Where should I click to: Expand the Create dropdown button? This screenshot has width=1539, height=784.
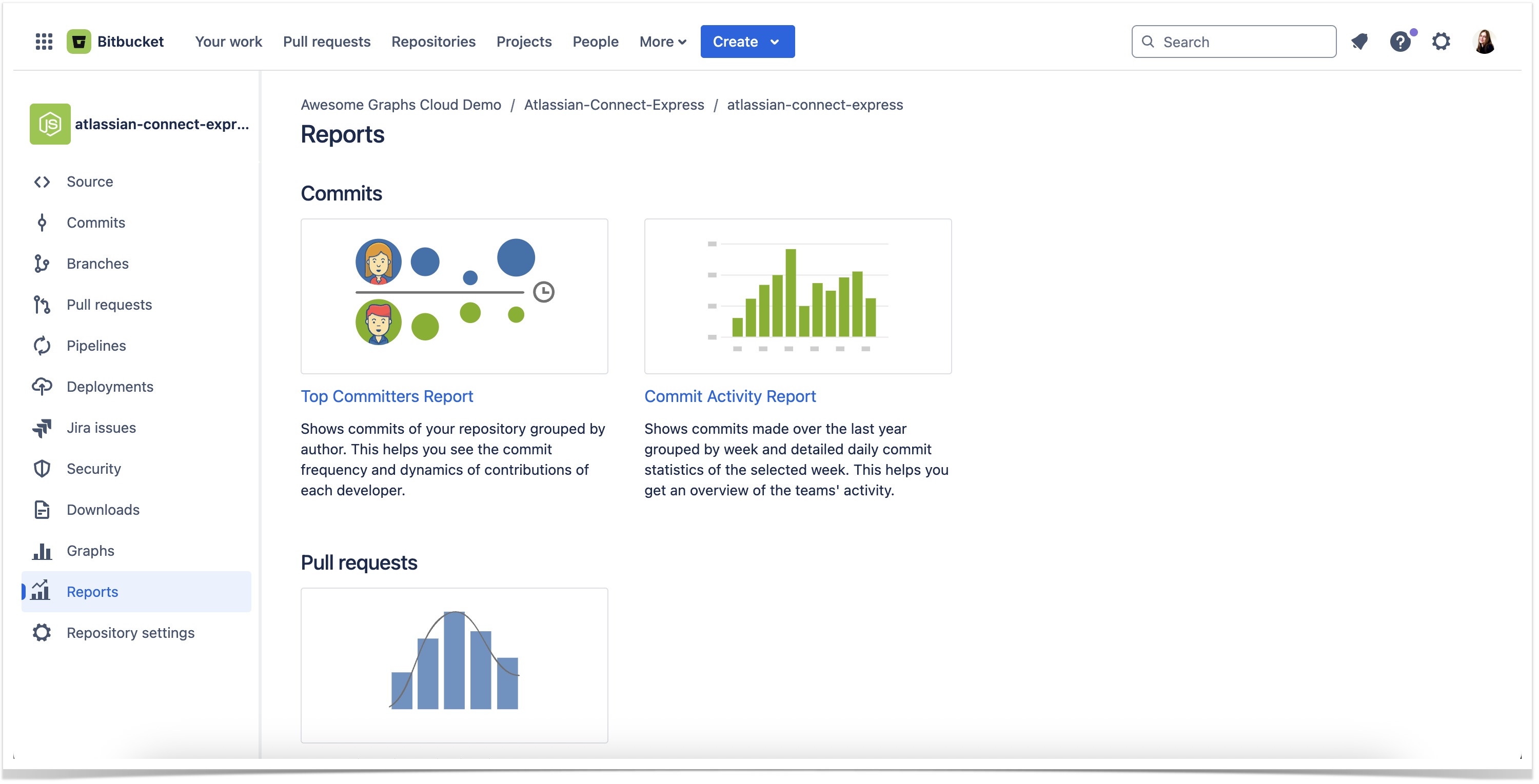tap(747, 42)
